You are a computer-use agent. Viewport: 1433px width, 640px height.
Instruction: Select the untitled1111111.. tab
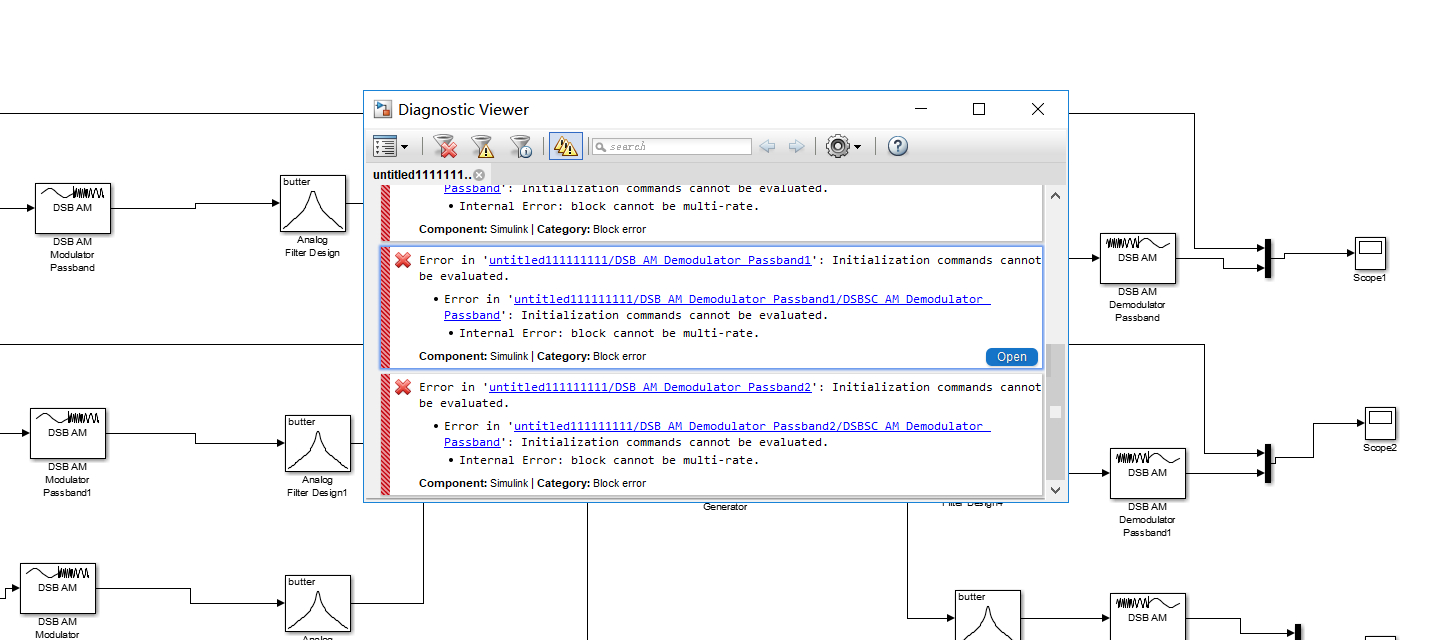[422, 174]
